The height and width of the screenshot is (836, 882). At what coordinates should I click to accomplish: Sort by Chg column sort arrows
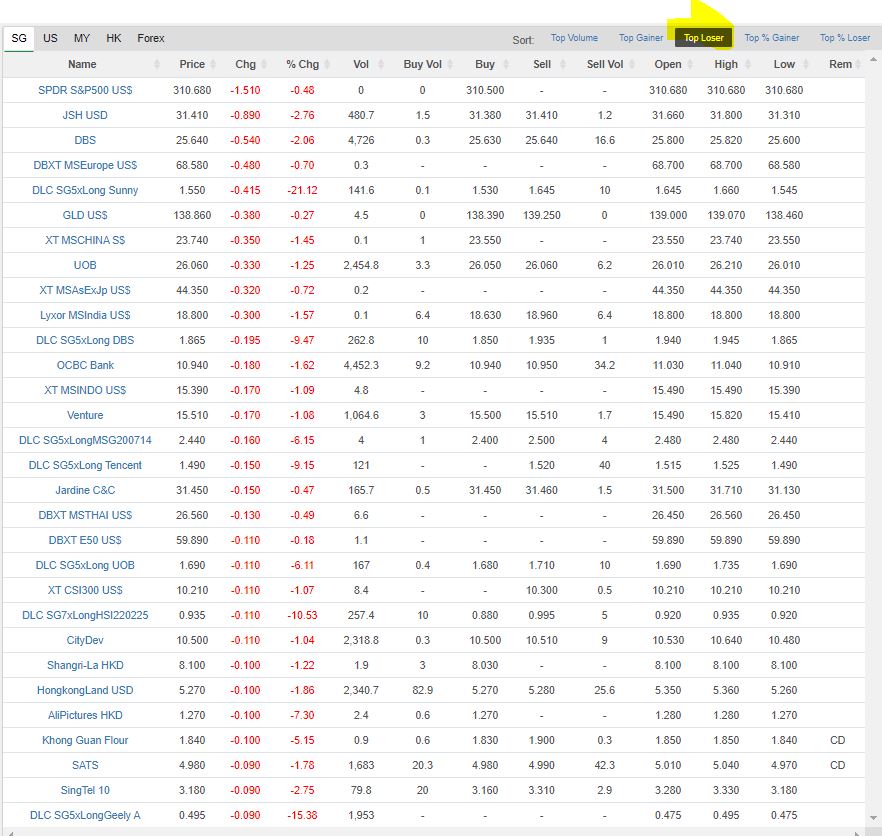coord(264,65)
